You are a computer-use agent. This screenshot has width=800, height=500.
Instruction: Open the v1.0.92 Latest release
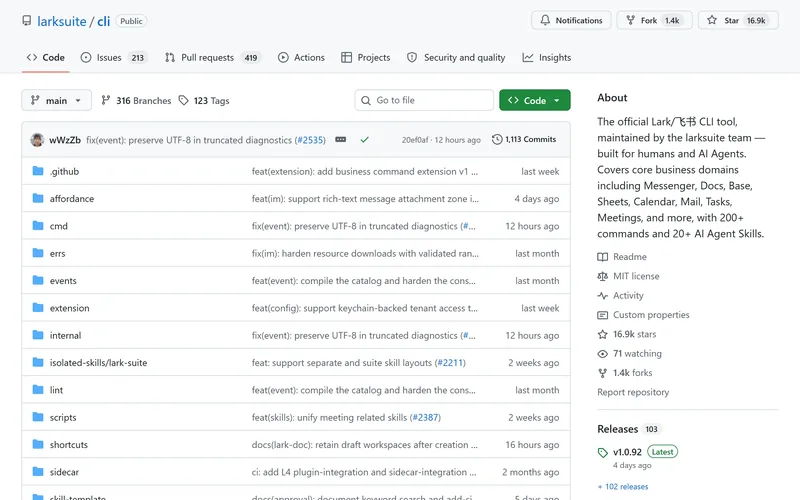coord(637,452)
